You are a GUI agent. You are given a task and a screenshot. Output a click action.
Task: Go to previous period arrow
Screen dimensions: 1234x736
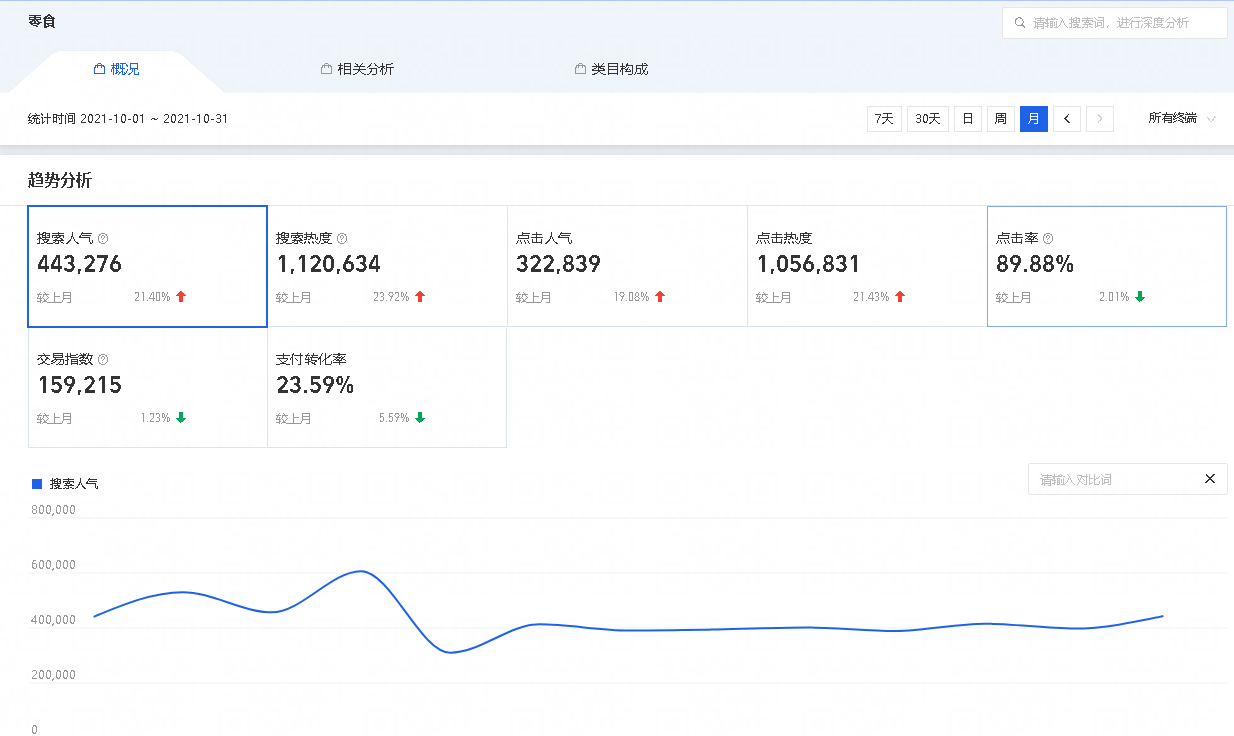[1067, 119]
